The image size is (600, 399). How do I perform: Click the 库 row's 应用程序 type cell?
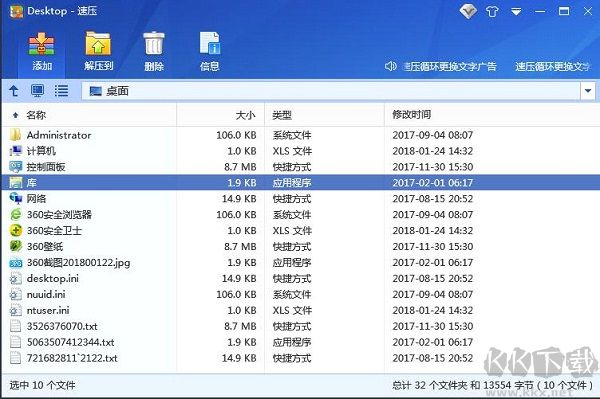[292, 183]
